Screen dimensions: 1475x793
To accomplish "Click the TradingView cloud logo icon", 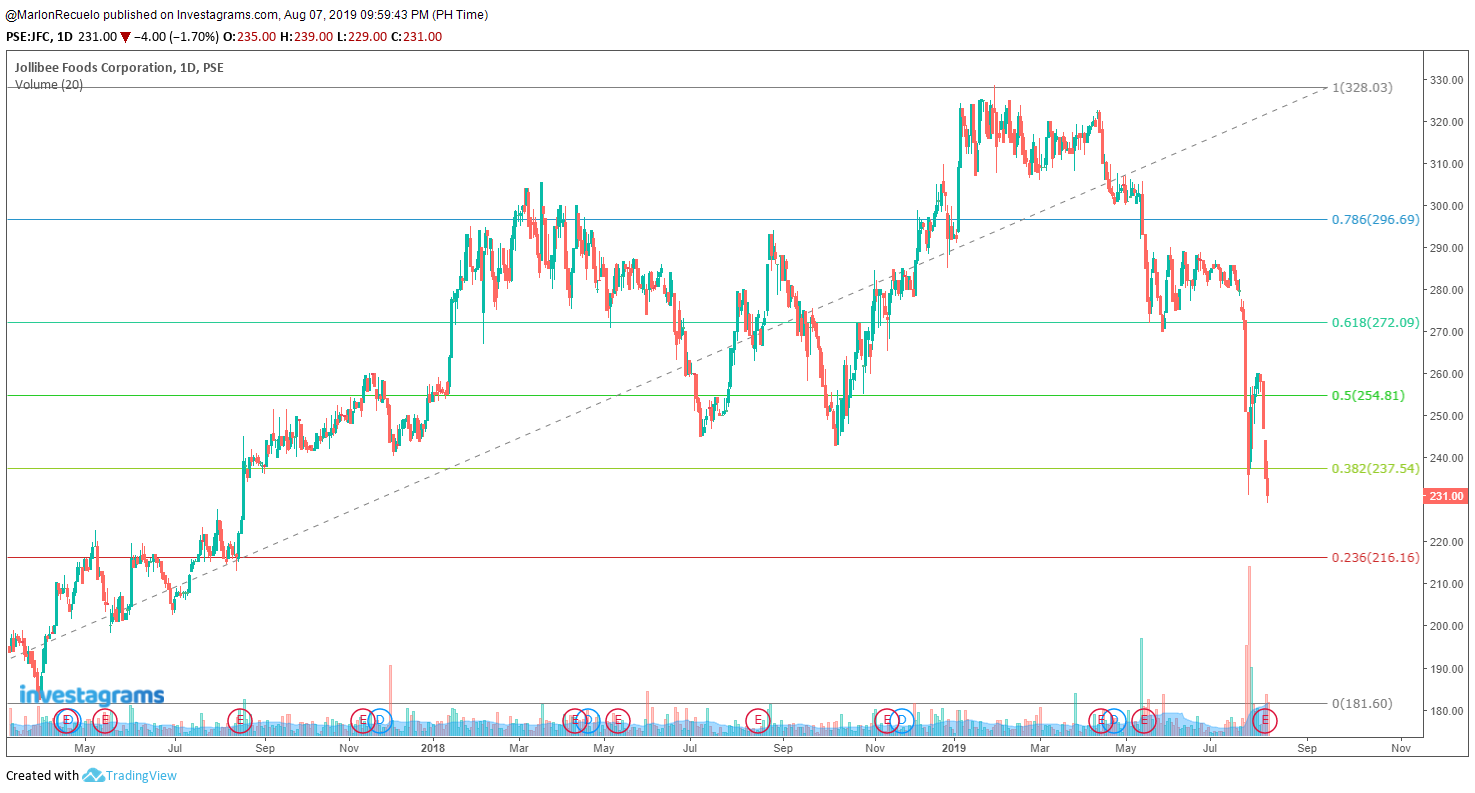I will tap(94, 775).
